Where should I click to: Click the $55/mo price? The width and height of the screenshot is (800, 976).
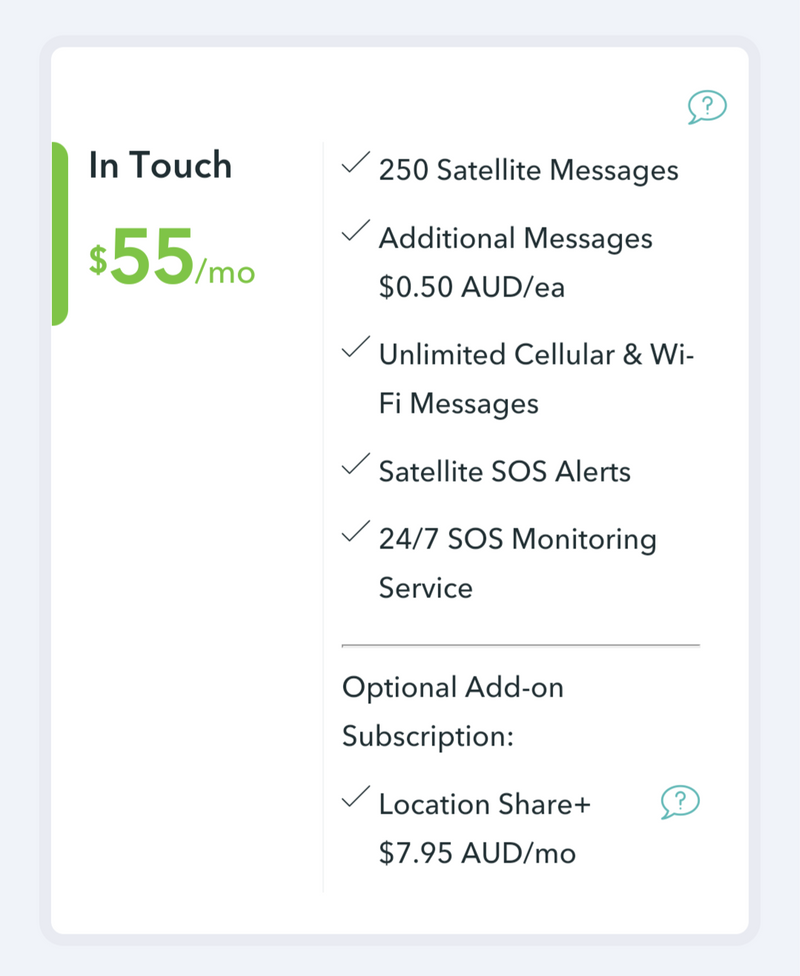pyautogui.click(x=172, y=258)
